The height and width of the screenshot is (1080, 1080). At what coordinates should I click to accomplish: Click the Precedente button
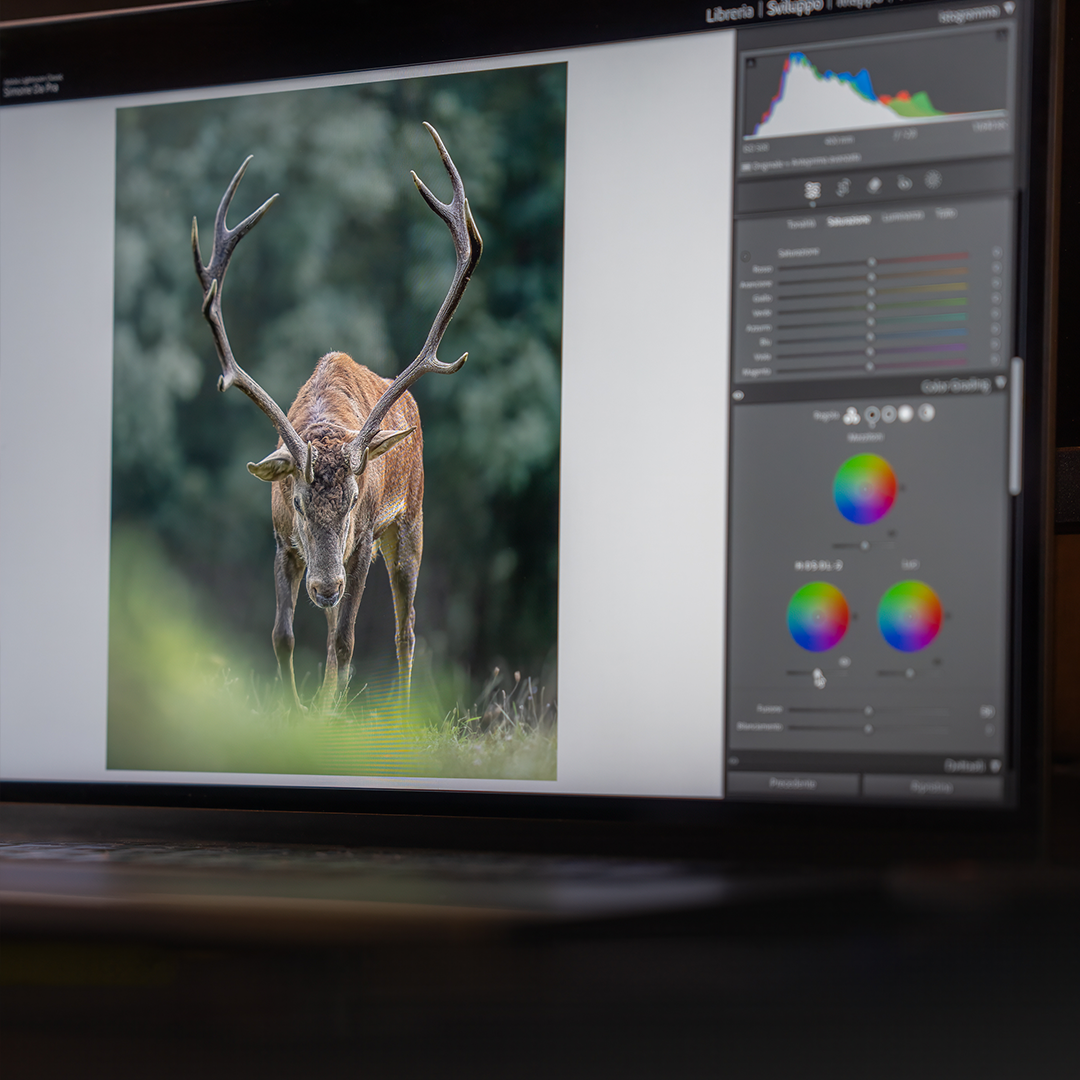(x=792, y=785)
